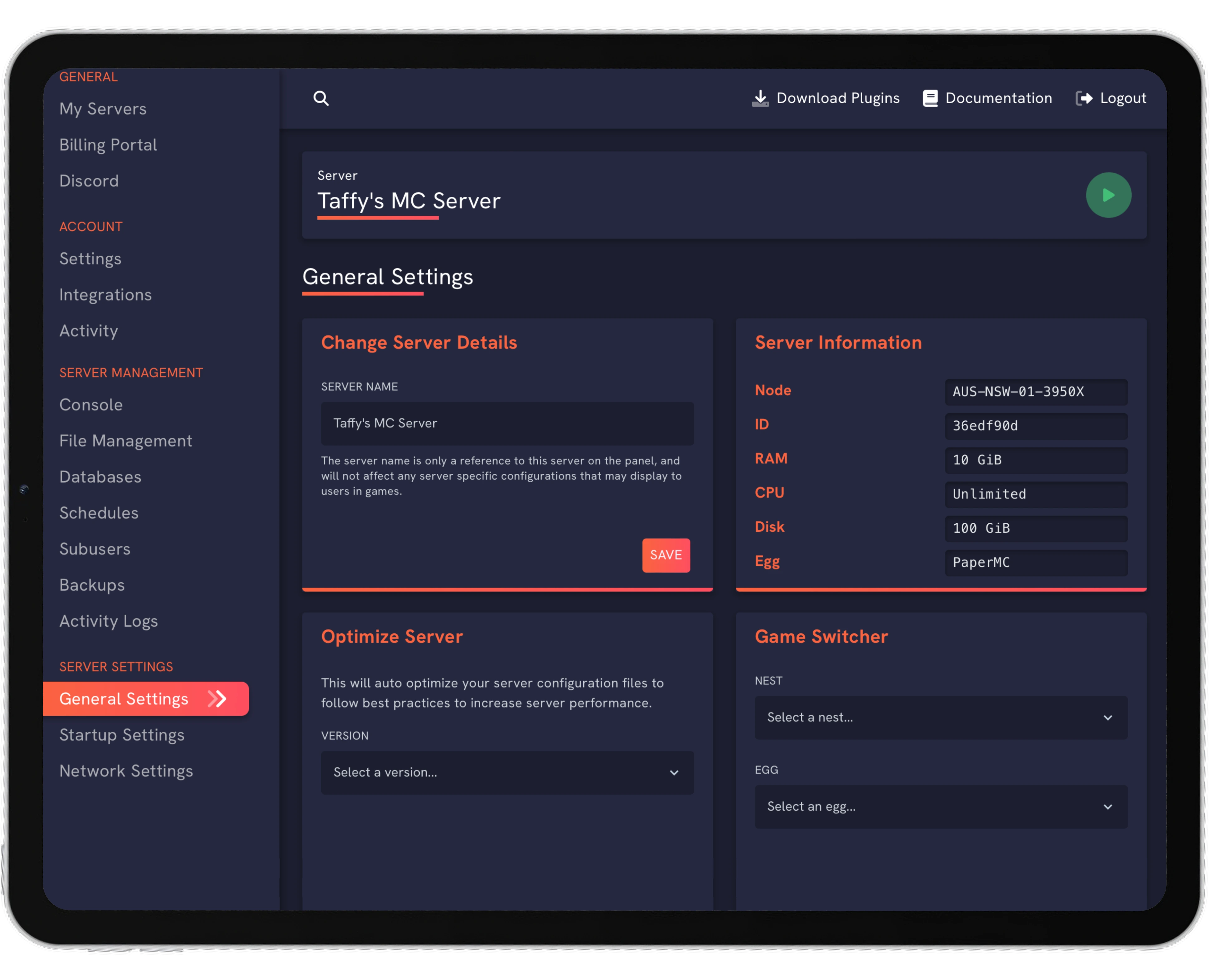Click the Download Plugins download icon
Viewport: 1215px width, 980px height.
(x=760, y=98)
